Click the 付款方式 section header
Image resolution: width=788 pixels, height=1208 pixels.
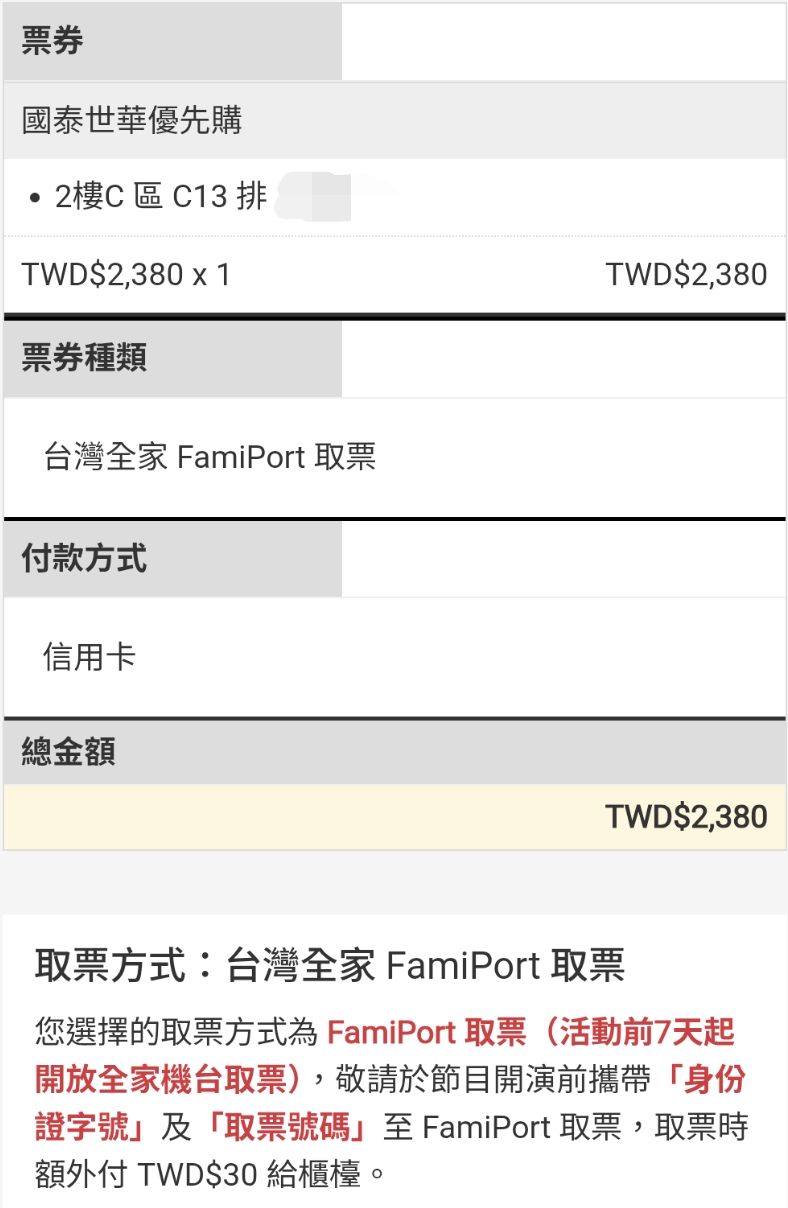click(x=84, y=558)
